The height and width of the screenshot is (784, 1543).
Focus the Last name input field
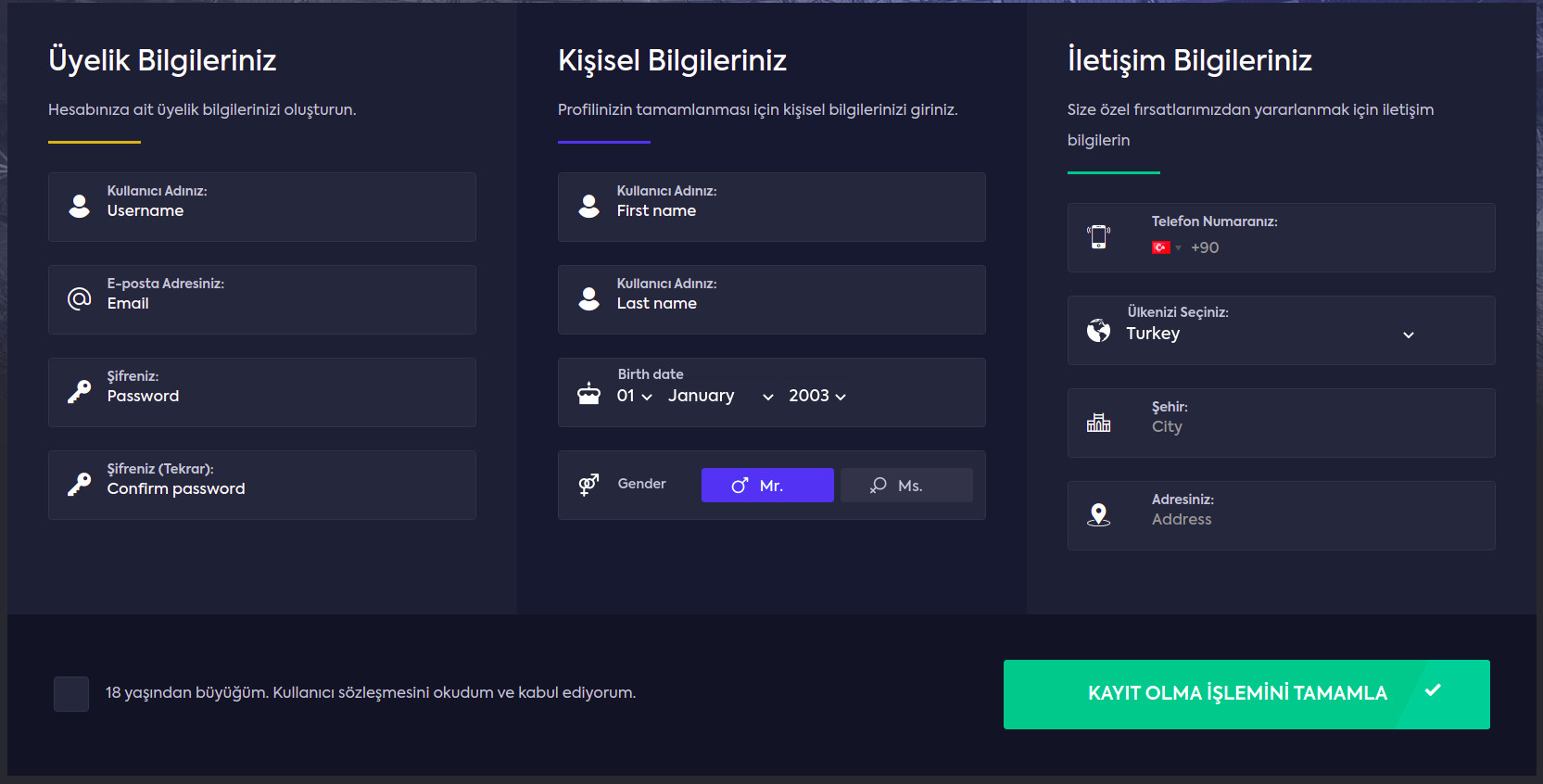tap(772, 299)
